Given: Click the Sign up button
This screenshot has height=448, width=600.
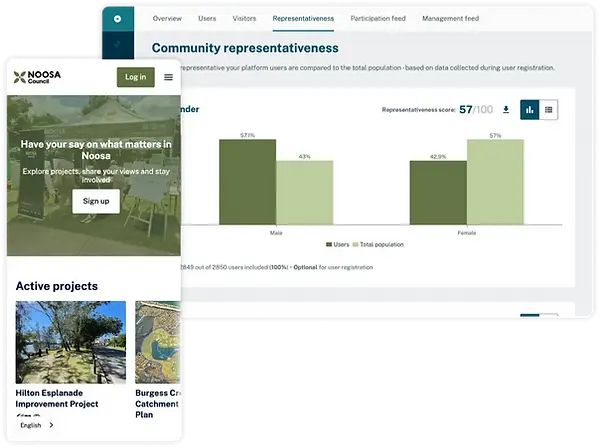Looking at the screenshot, I should 96,201.
